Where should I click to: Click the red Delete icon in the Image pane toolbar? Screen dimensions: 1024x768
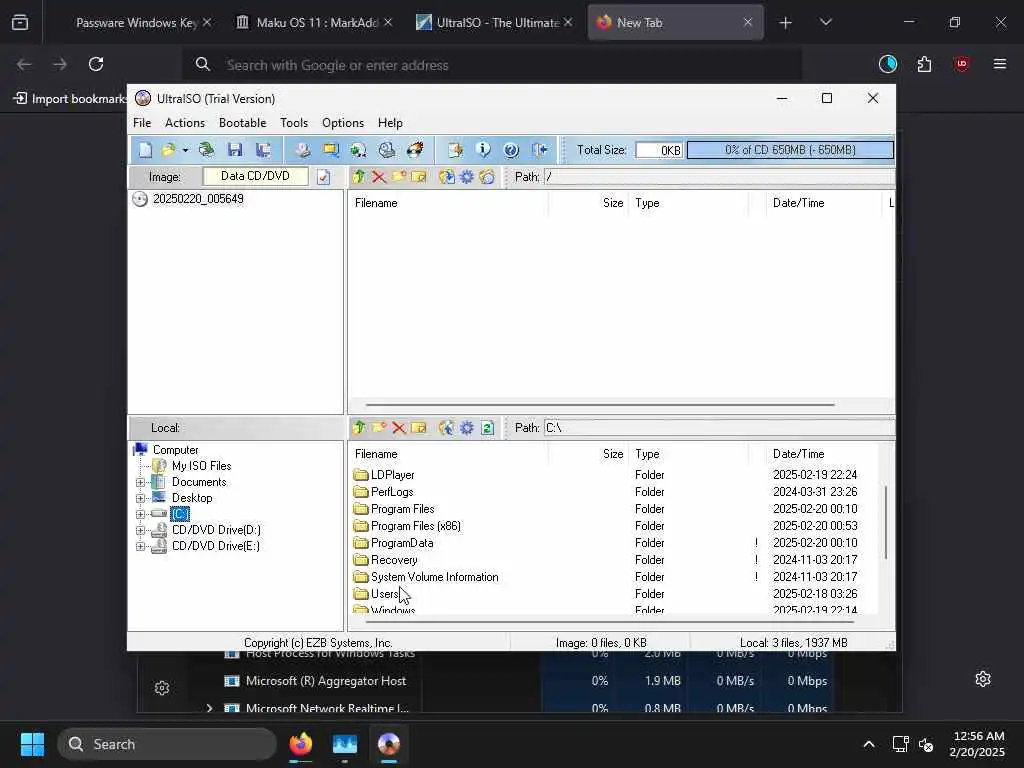click(379, 177)
